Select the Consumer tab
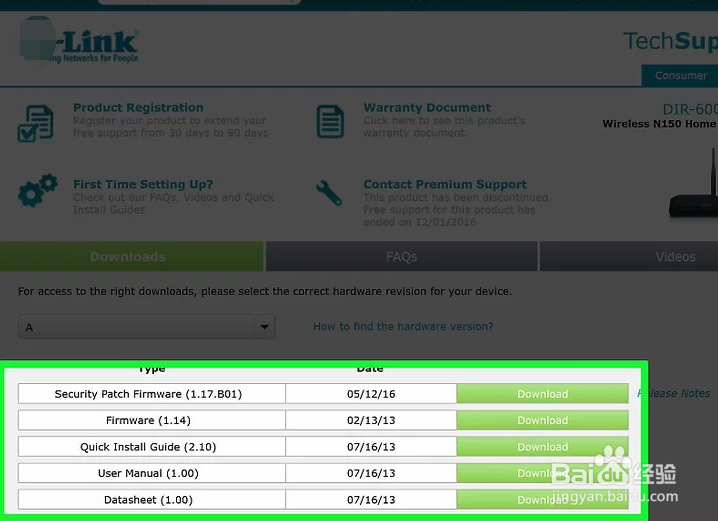 (680, 76)
